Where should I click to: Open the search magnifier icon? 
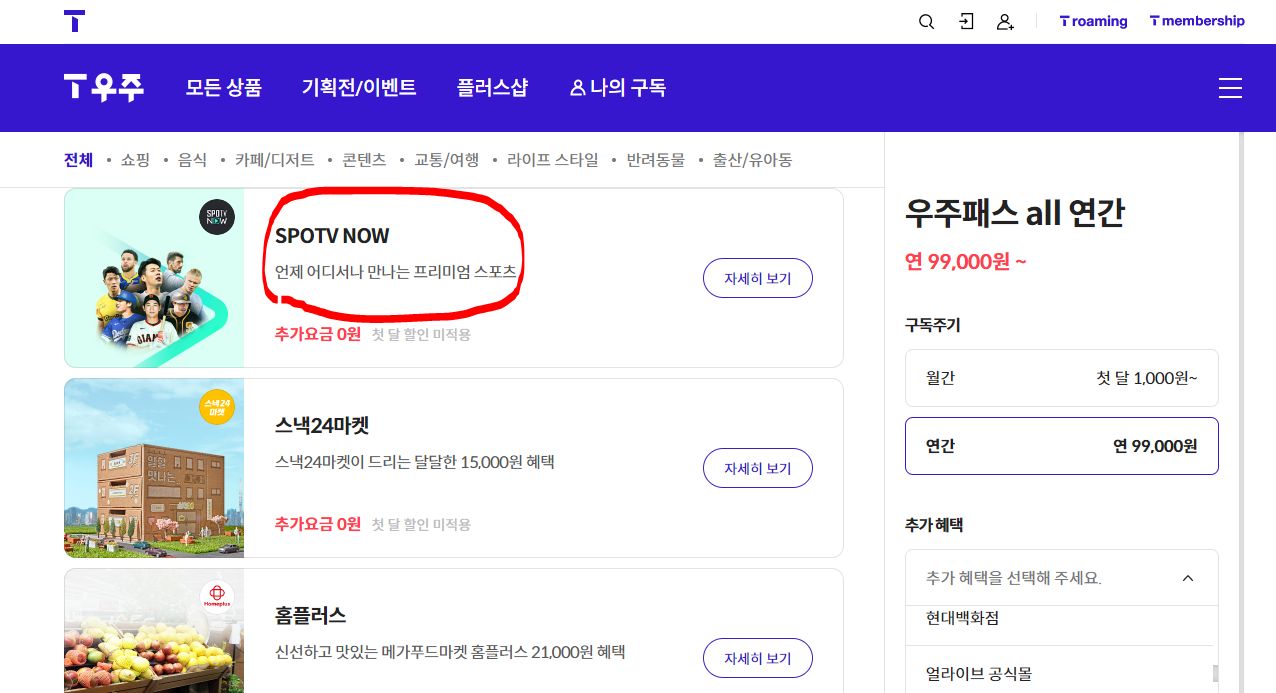[x=926, y=21]
